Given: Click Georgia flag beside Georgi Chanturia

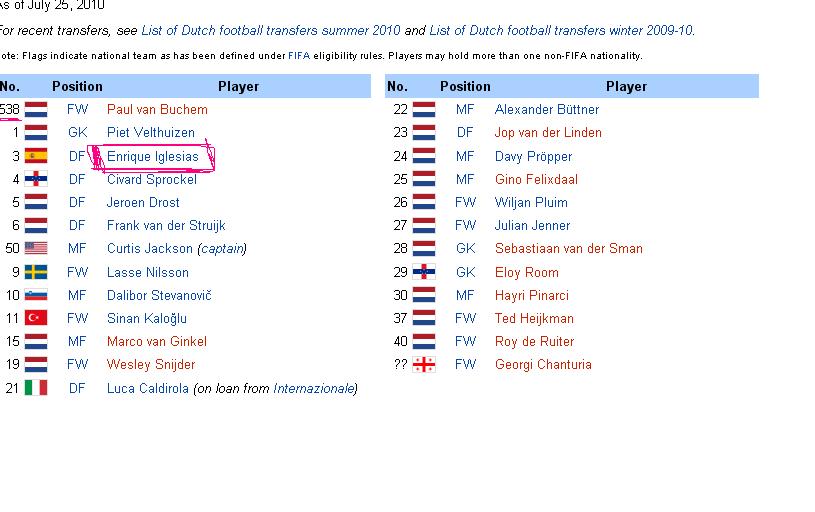Looking at the screenshot, I should pyautogui.click(x=424, y=365).
